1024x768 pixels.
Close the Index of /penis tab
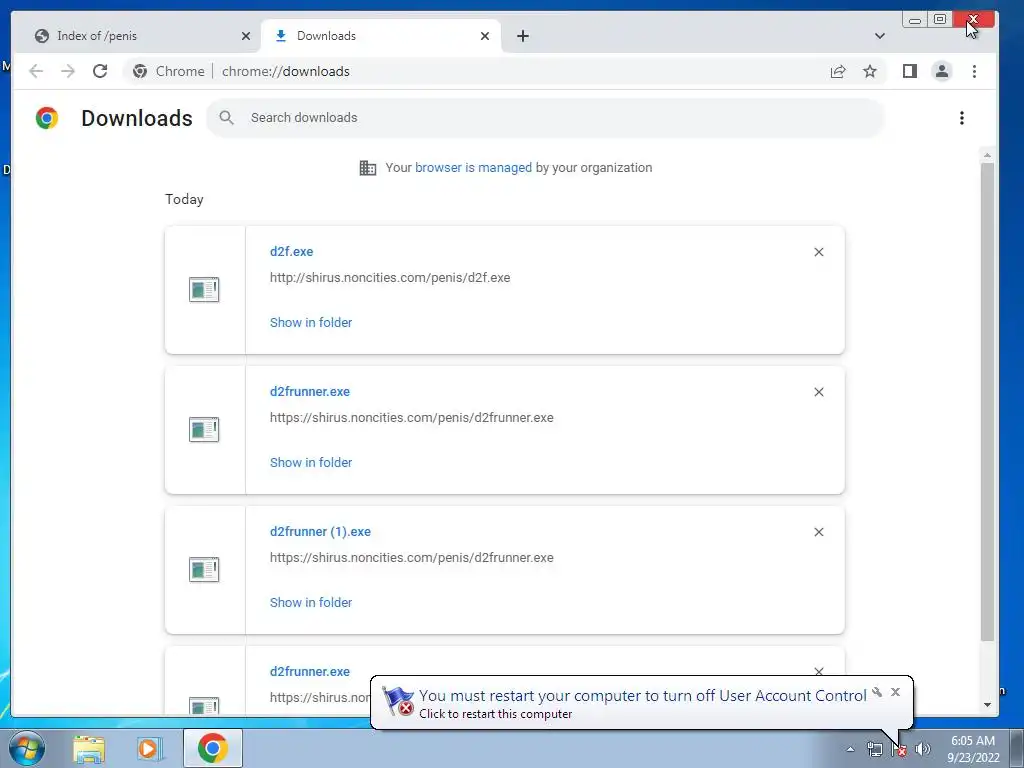coord(246,36)
